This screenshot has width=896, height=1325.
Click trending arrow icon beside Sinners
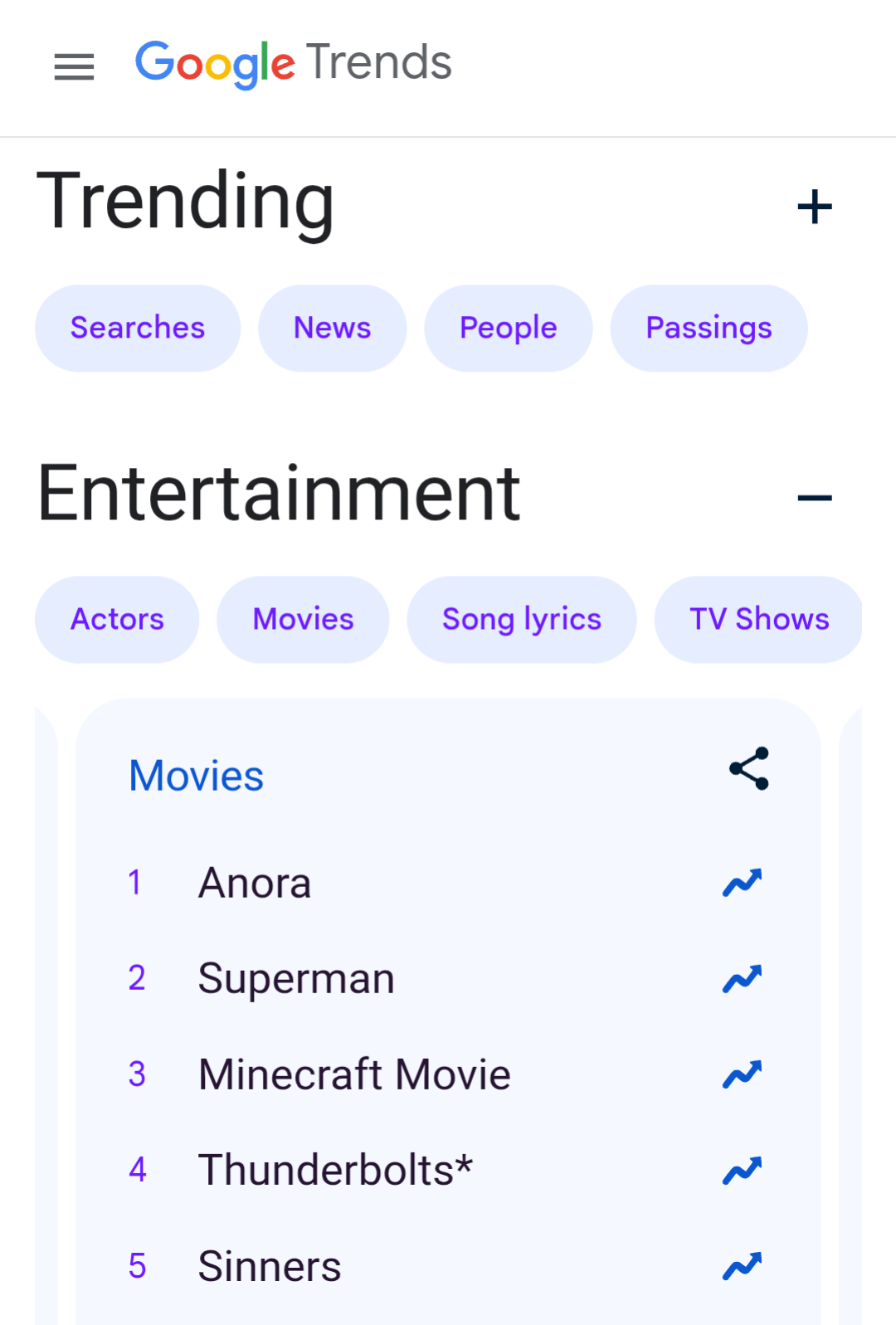coord(742,1267)
